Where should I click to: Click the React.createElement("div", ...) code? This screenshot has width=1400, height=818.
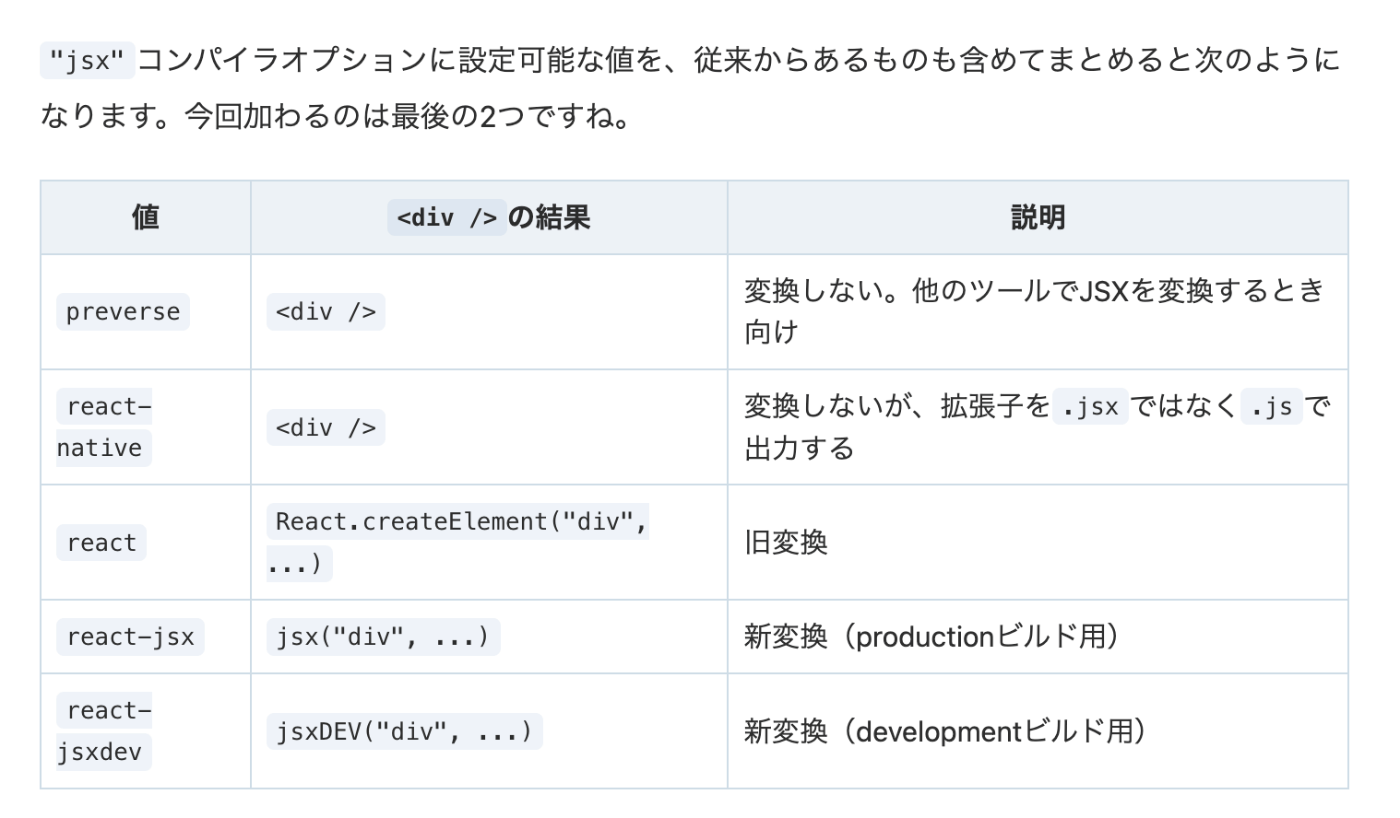[x=457, y=543]
